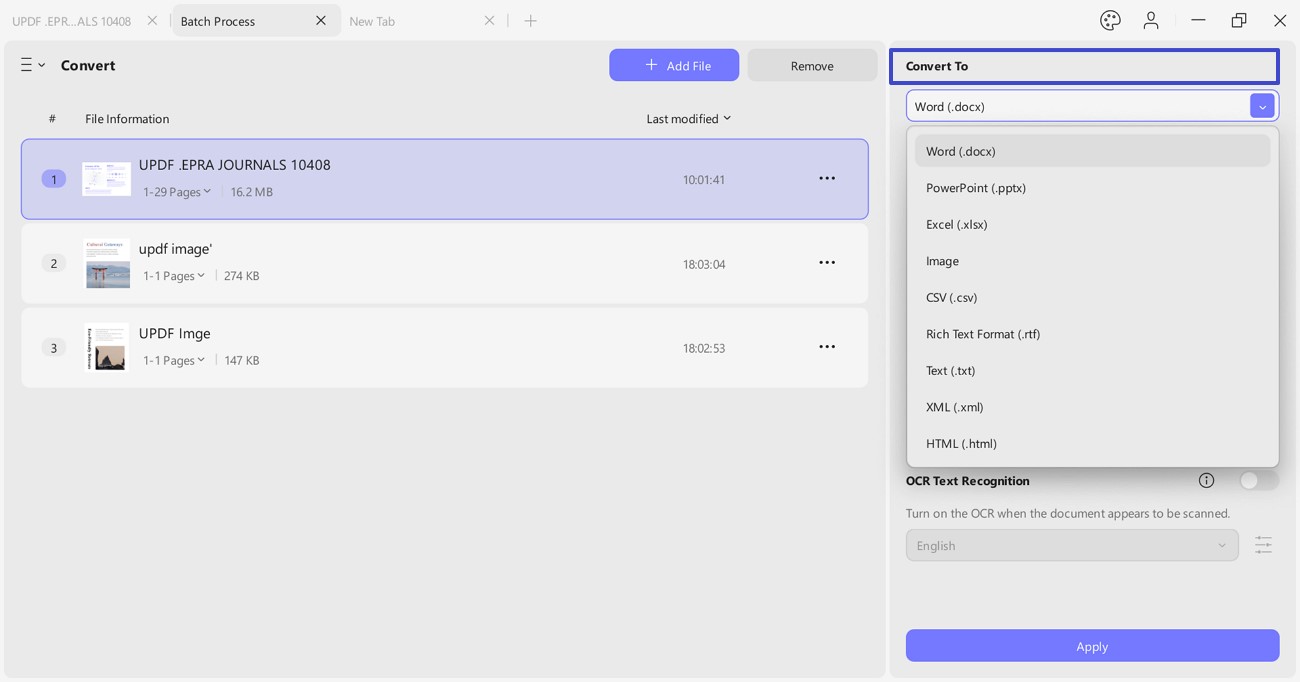Open more options for updf image' file
The width and height of the screenshot is (1300, 682).
(827, 263)
